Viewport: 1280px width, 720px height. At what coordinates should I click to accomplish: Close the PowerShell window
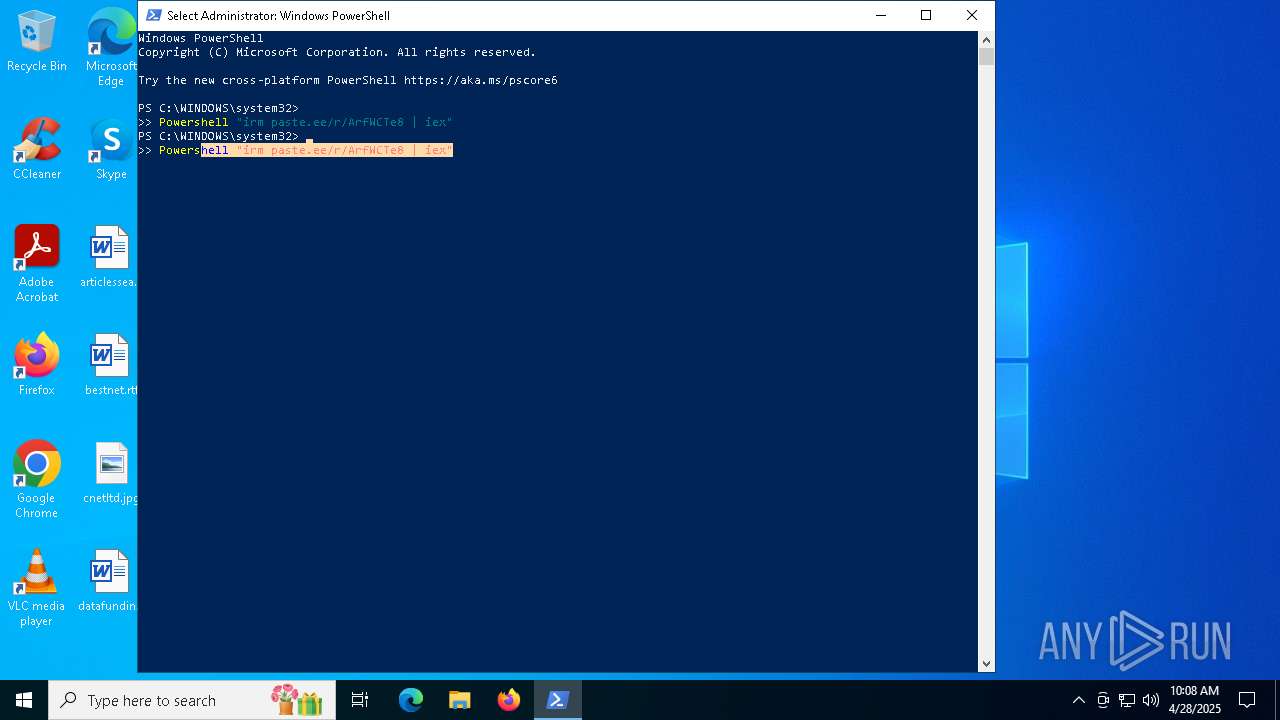click(x=972, y=15)
